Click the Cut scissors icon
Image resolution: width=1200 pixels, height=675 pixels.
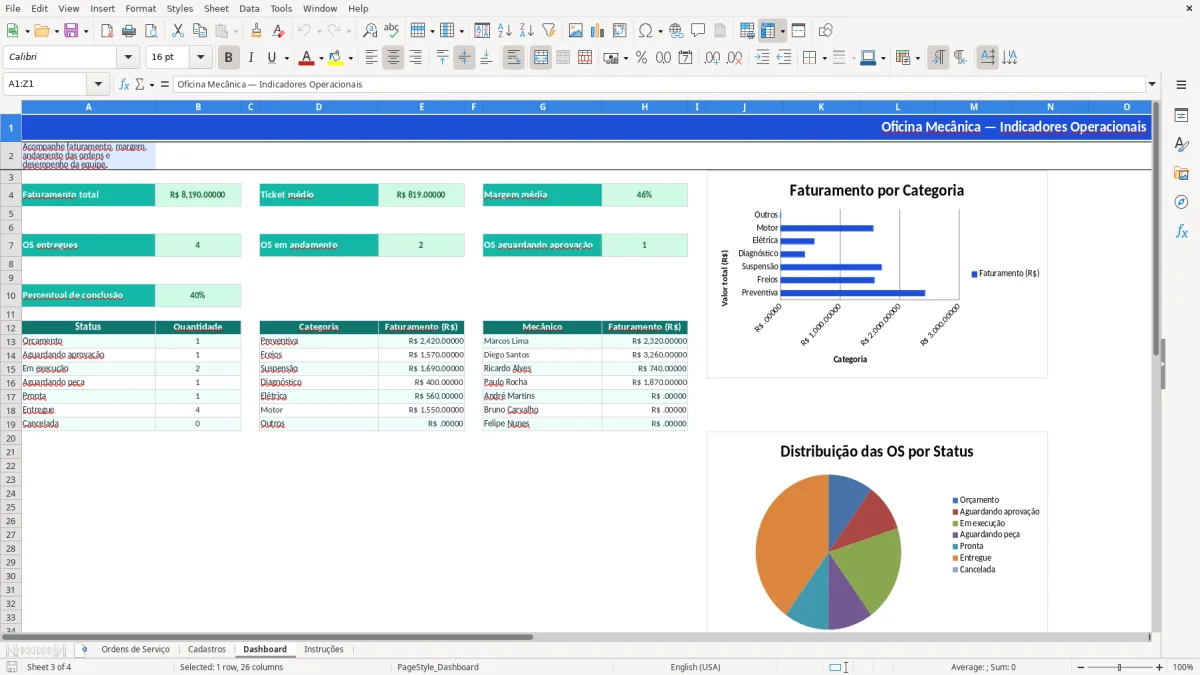178,31
